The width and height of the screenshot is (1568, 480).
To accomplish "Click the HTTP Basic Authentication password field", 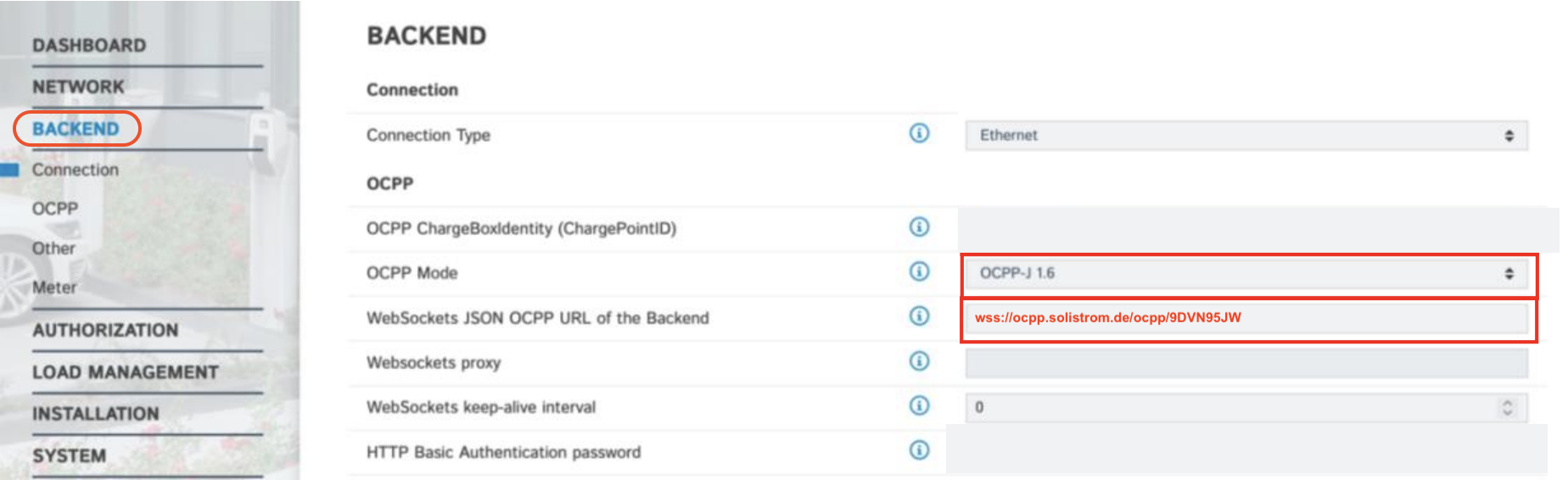I will point(1246,449).
